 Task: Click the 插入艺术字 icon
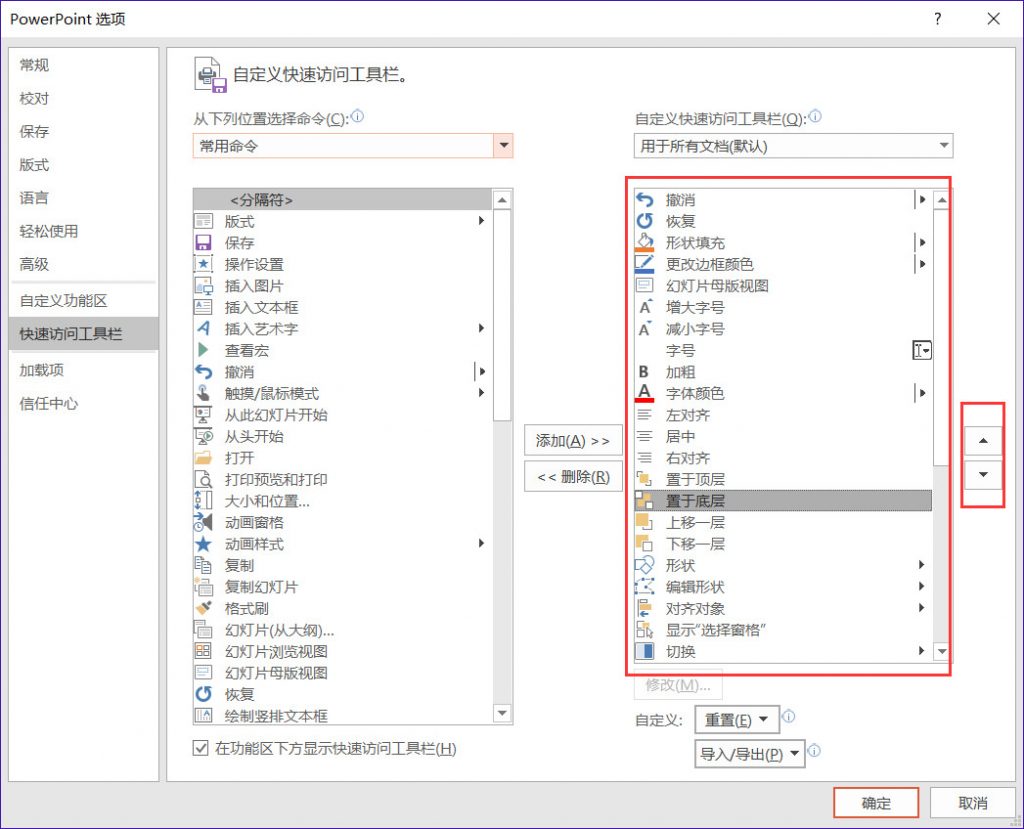(203, 329)
